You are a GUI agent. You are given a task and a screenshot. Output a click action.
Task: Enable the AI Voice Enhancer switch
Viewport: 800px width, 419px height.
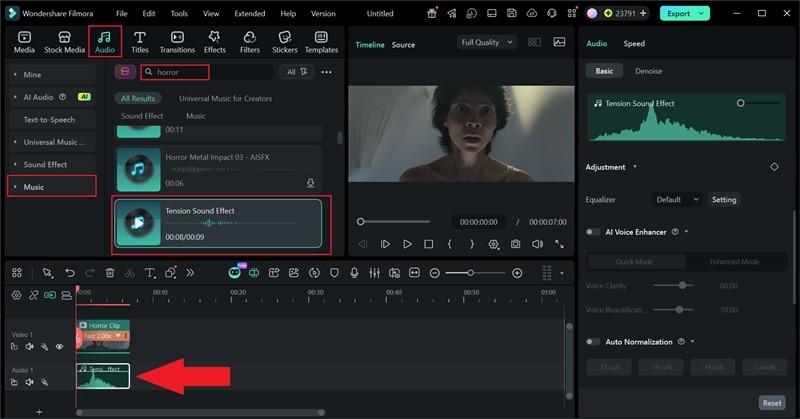pos(594,232)
